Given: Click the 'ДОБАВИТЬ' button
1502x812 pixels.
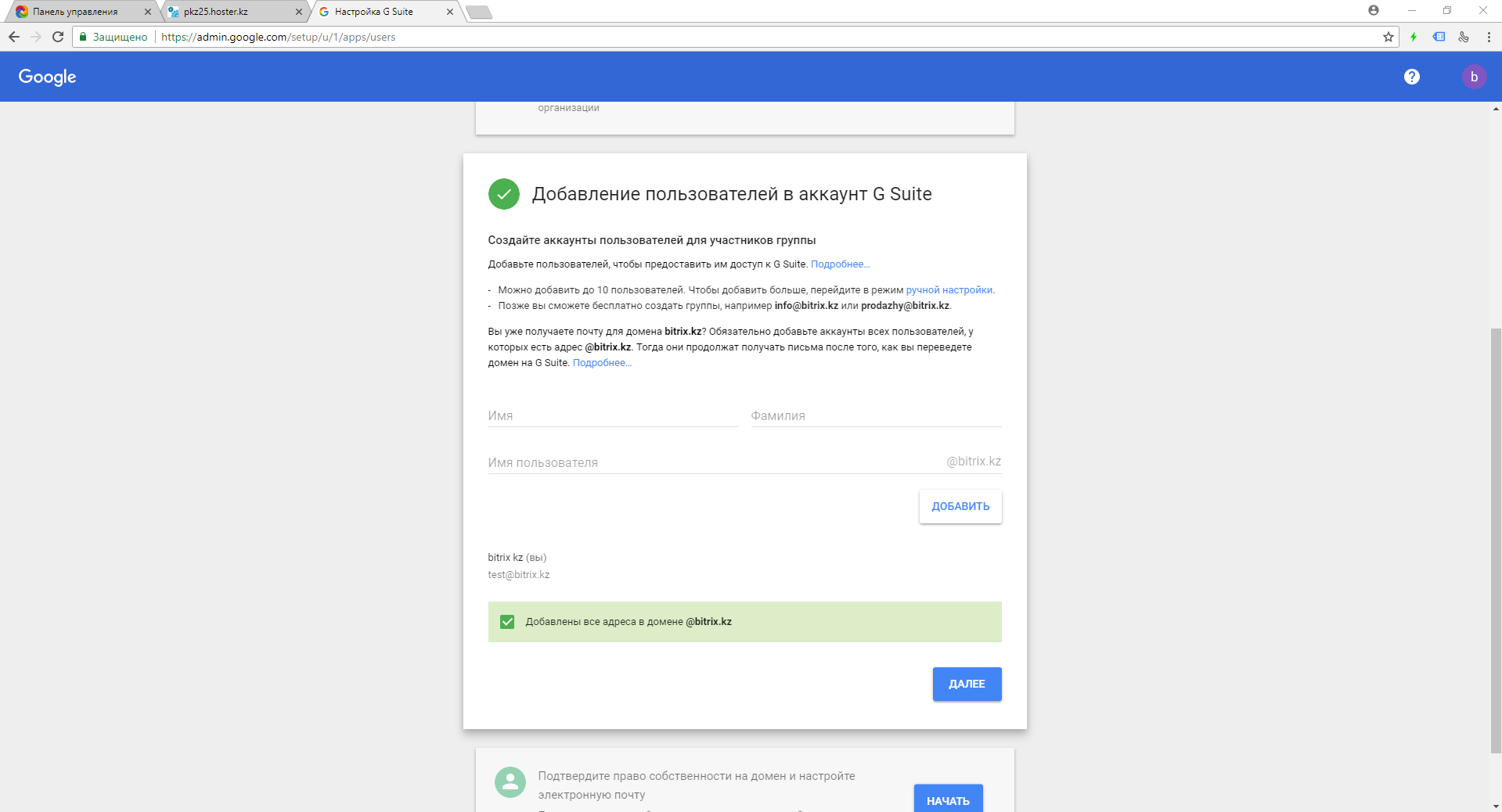Looking at the screenshot, I should tap(960, 506).
